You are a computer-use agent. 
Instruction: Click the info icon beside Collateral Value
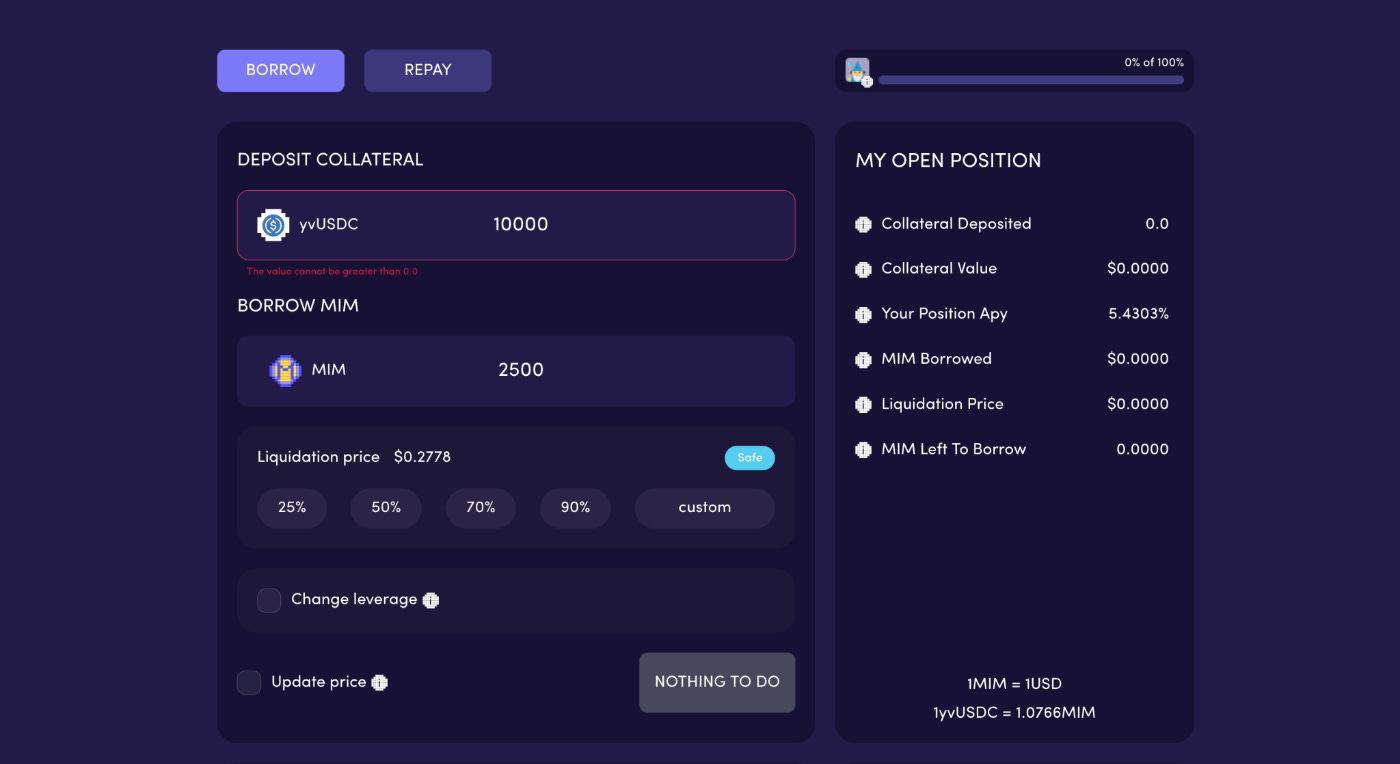[x=864, y=270]
